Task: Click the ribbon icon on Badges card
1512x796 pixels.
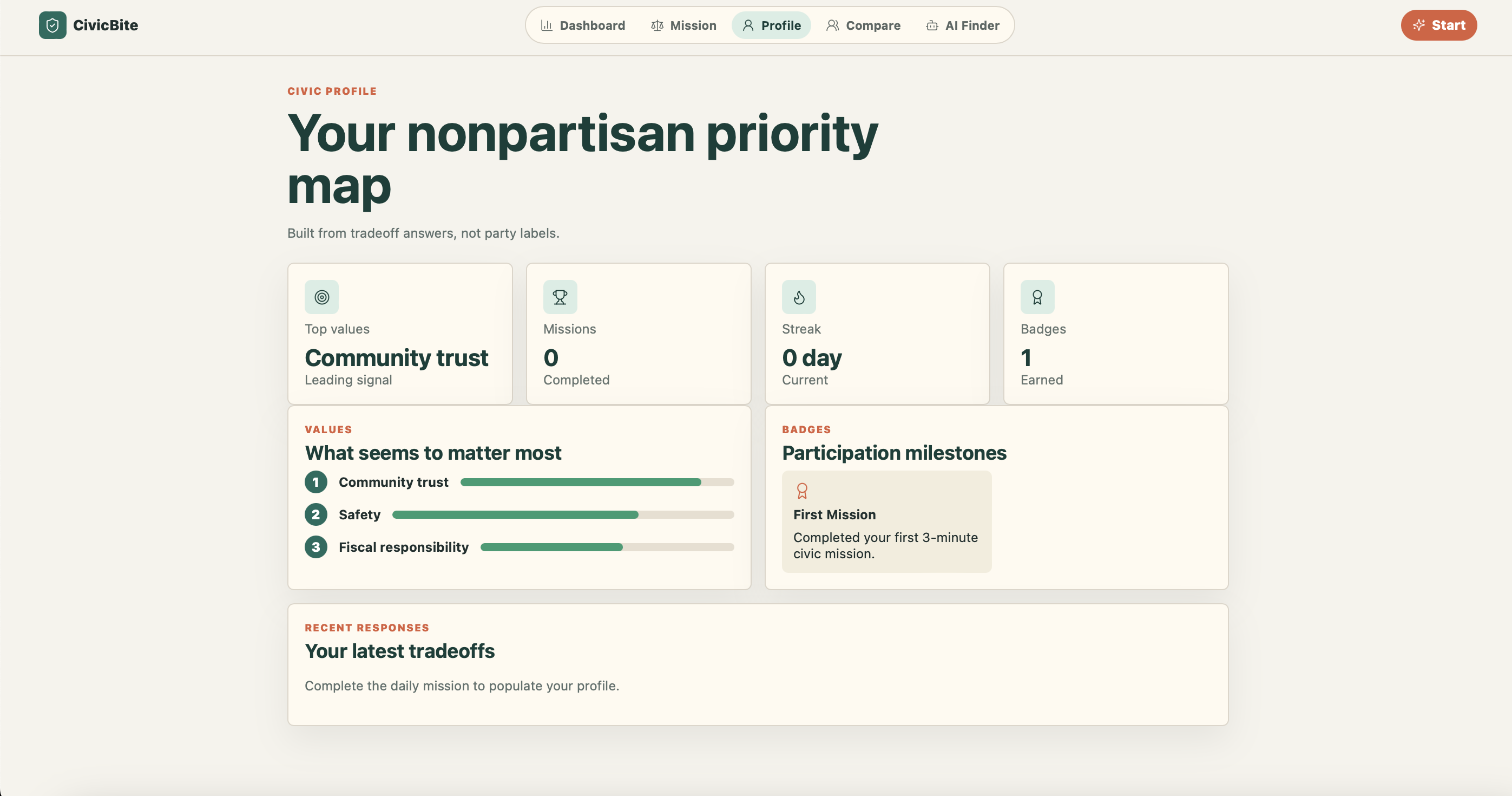Action: coord(1037,297)
